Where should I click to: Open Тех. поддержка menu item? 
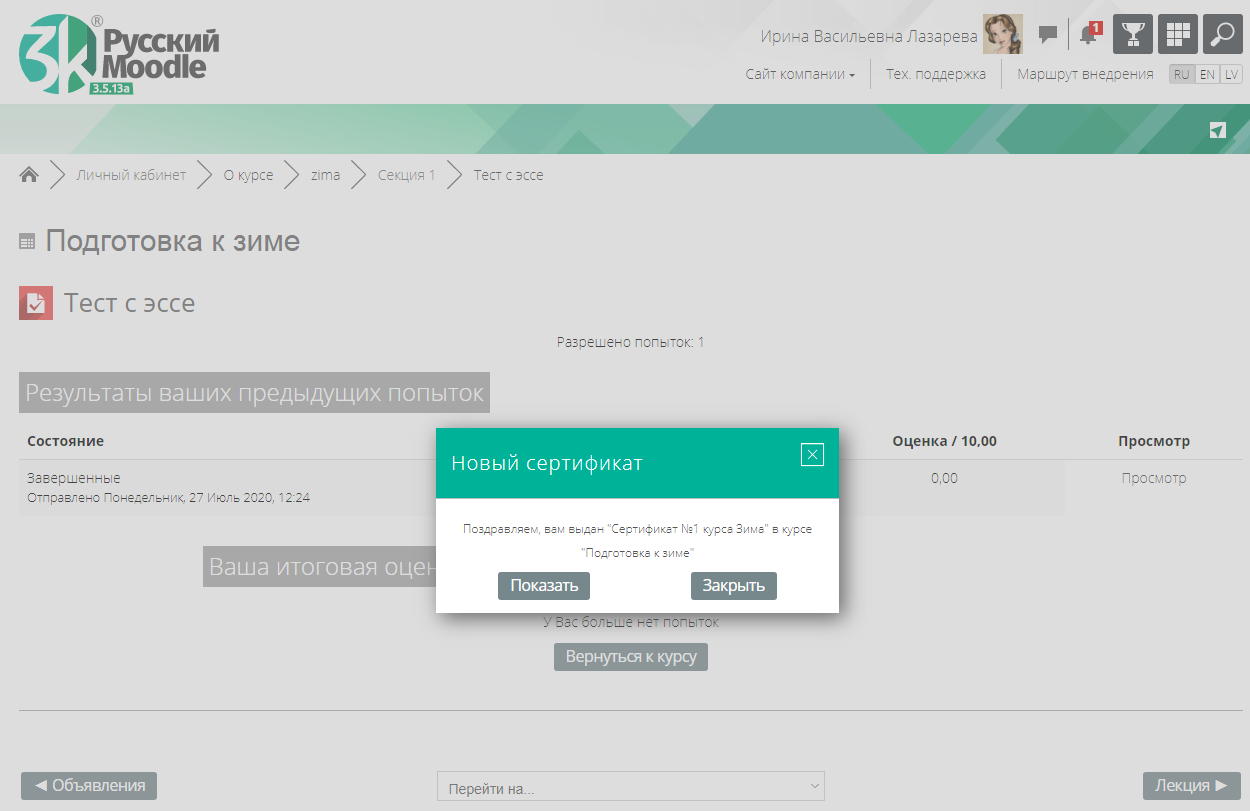(x=935, y=74)
